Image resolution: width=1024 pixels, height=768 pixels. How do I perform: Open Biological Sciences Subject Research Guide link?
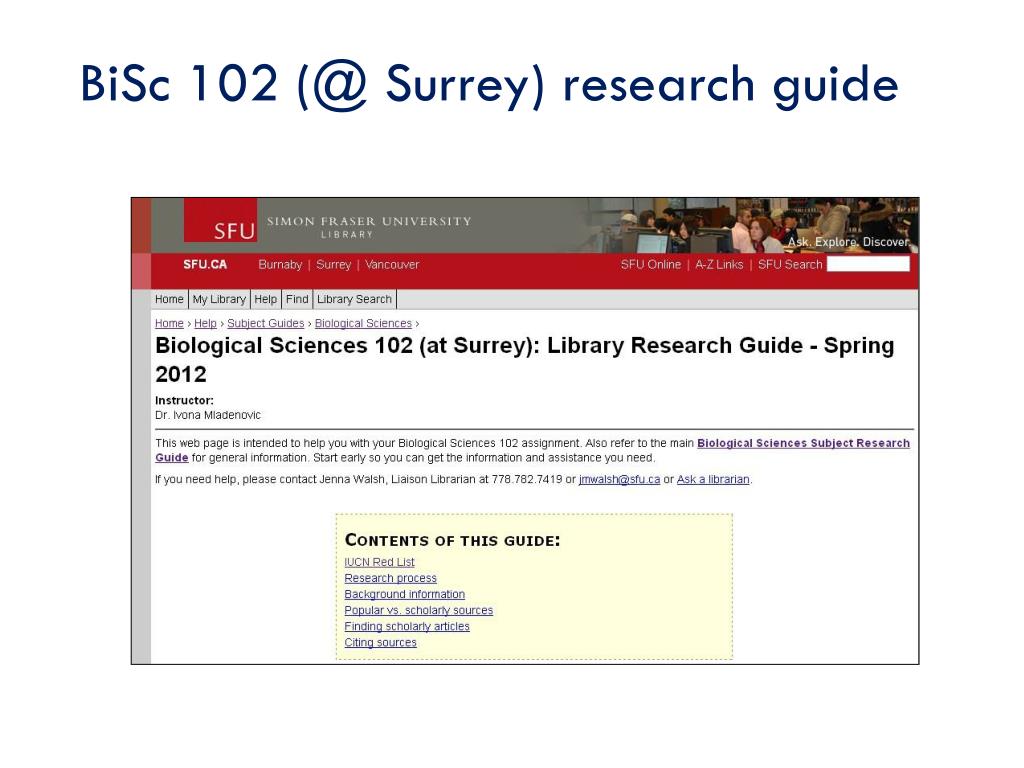coord(803,443)
